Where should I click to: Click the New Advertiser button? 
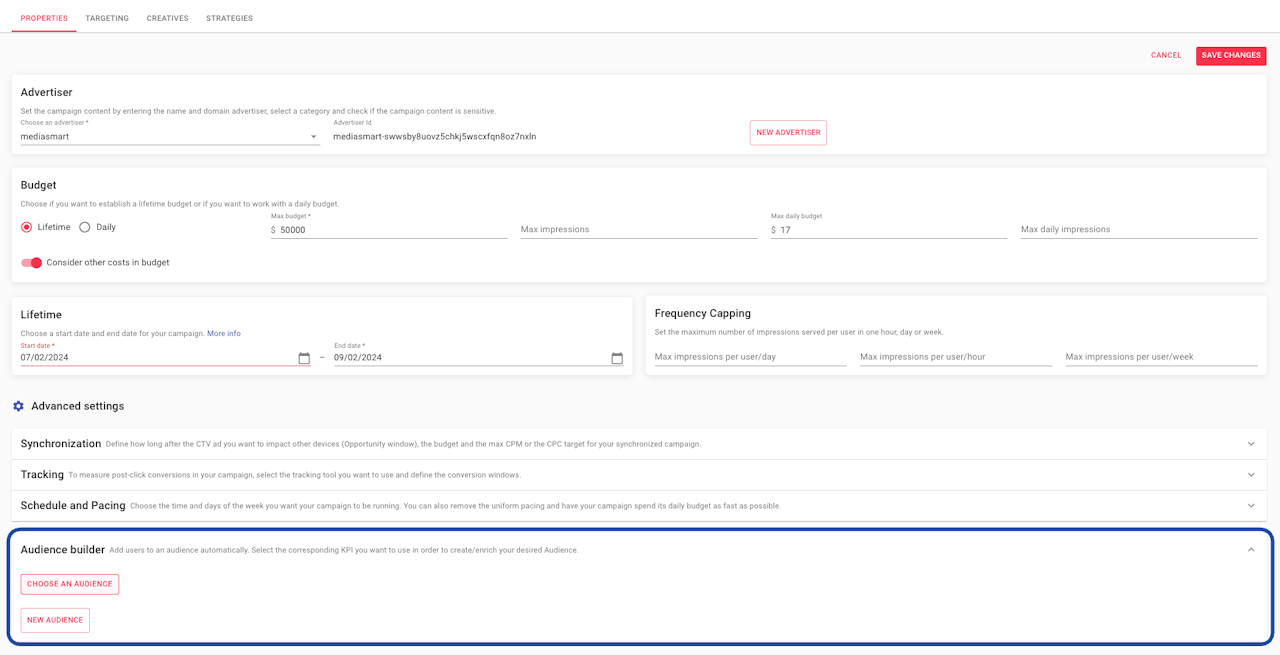(788, 133)
